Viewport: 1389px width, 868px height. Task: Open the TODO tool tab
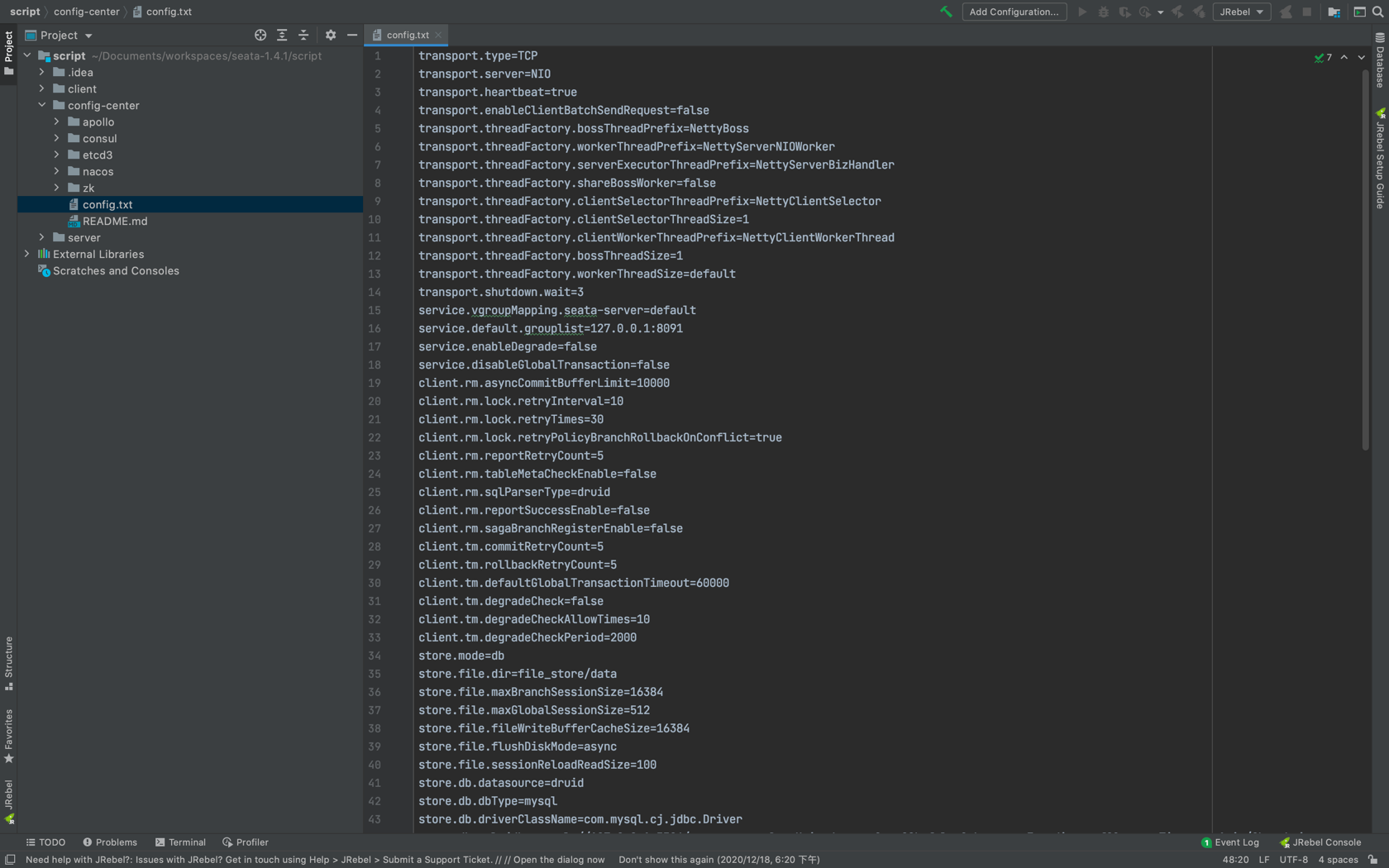tap(45, 842)
